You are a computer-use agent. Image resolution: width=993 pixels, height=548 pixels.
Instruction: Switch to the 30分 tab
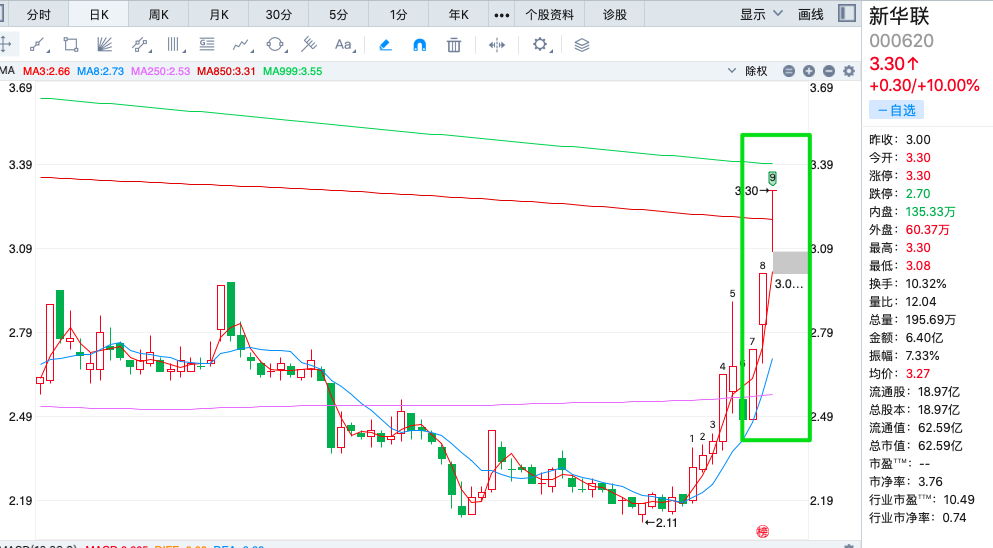(279, 15)
